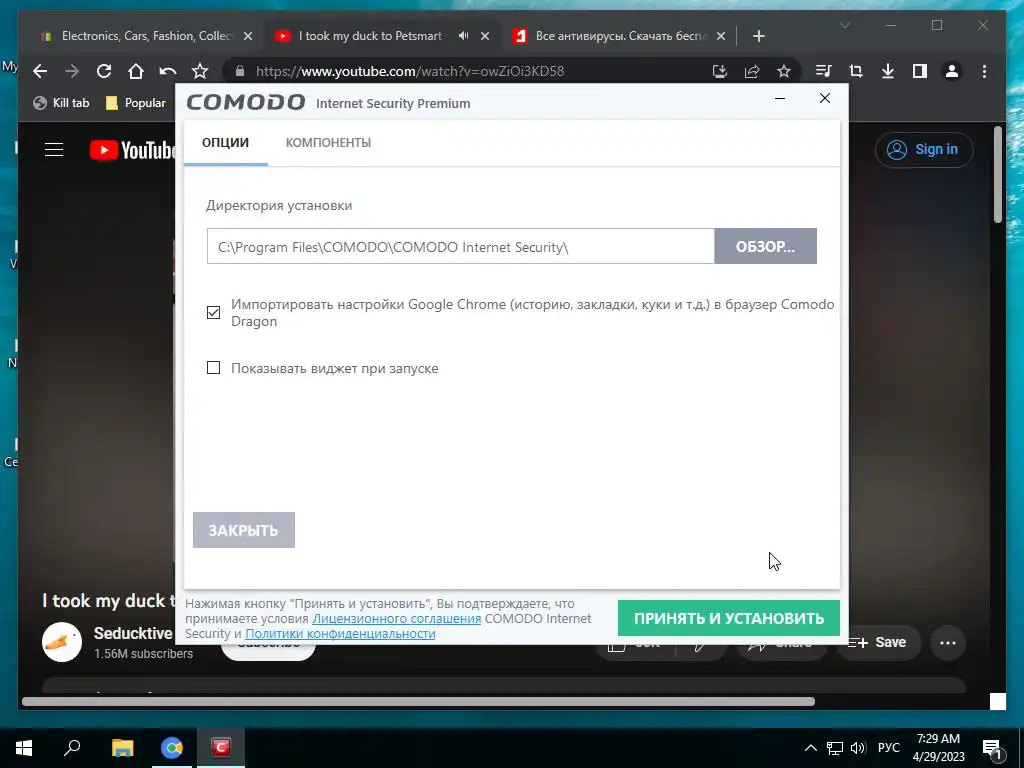Open the volume tray icon
Image resolution: width=1024 pixels, height=768 pixels.
[858, 748]
